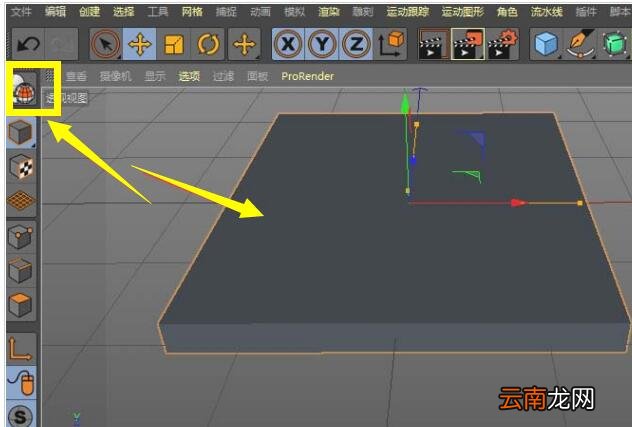The width and height of the screenshot is (632, 427).
Task: Open the viewport 过滤 menu
Action: (x=223, y=76)
